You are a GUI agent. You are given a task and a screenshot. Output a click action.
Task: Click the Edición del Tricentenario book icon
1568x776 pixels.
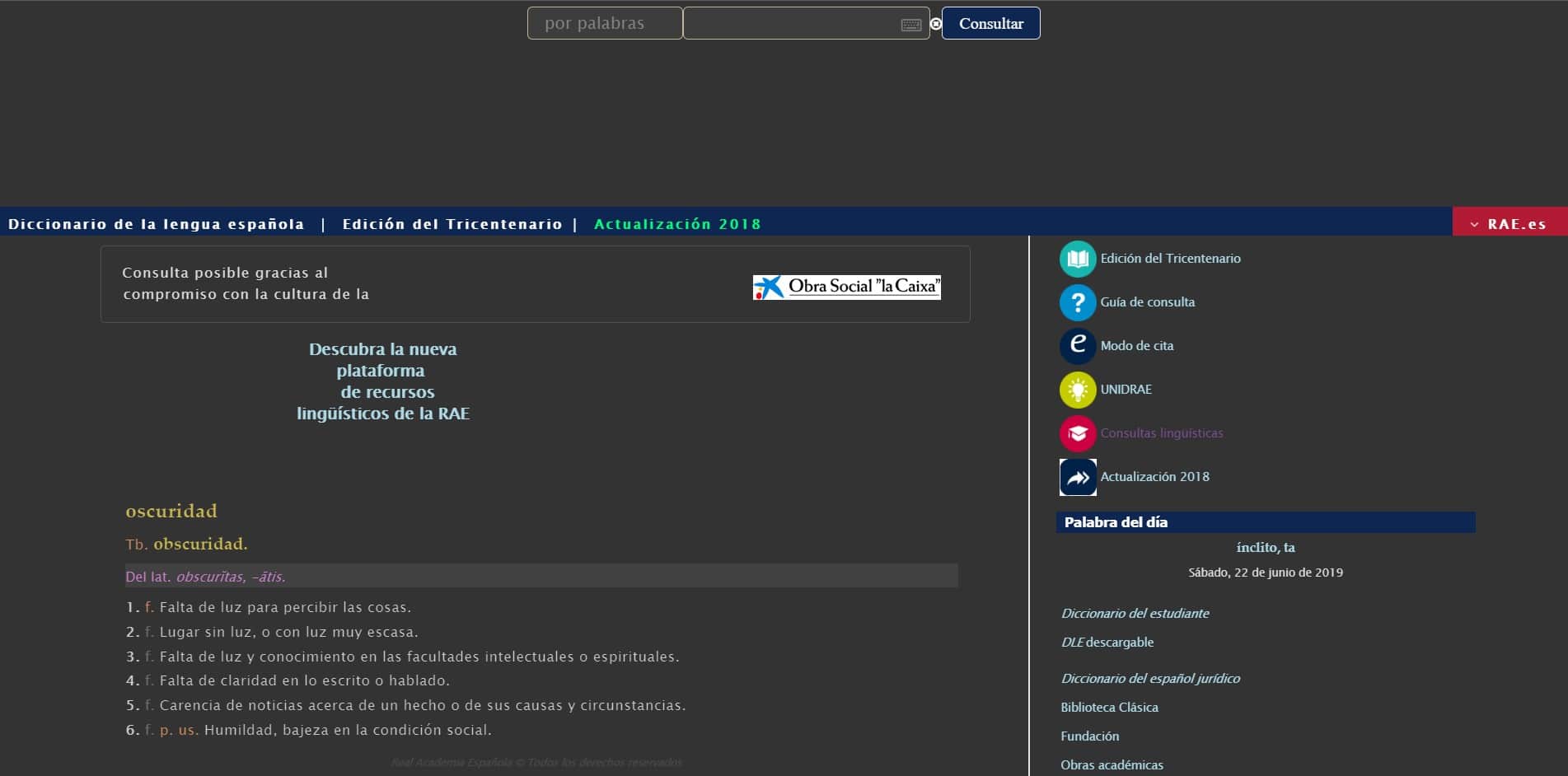pos(1078,259)
